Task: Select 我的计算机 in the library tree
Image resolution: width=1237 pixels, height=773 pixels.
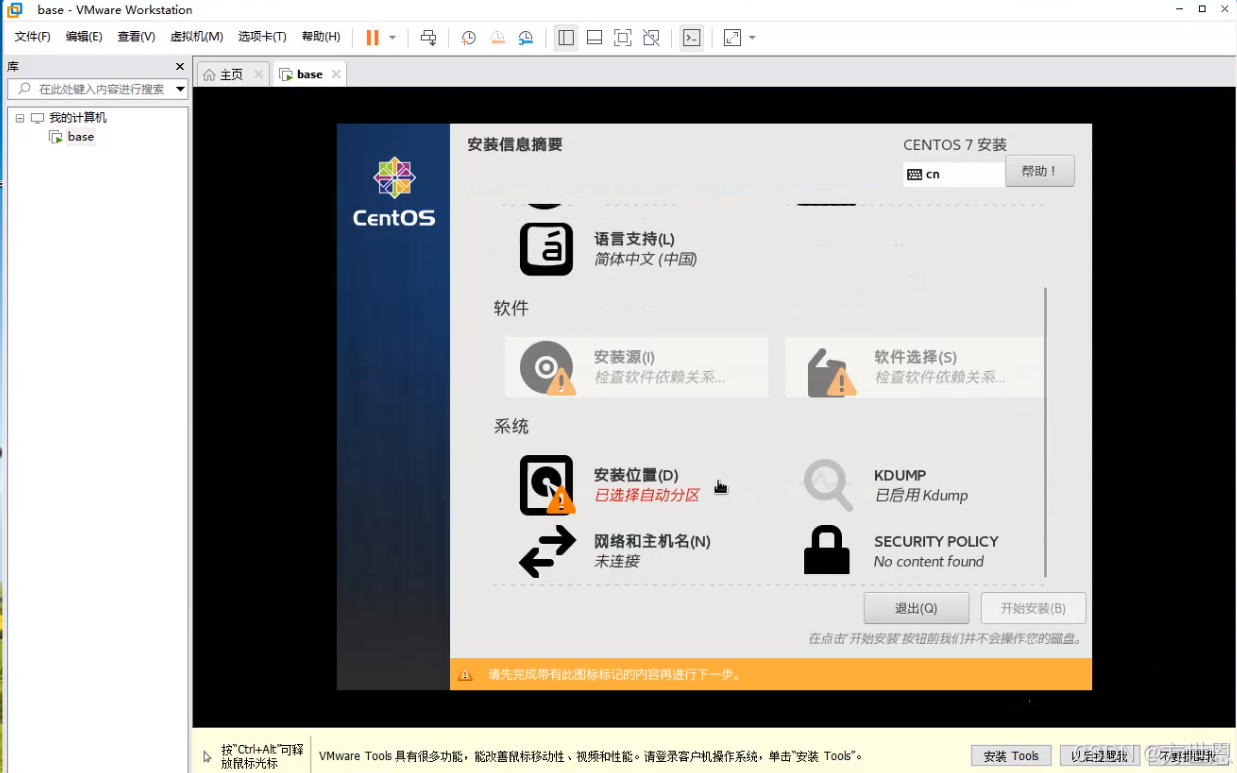Action: (78, 118)
